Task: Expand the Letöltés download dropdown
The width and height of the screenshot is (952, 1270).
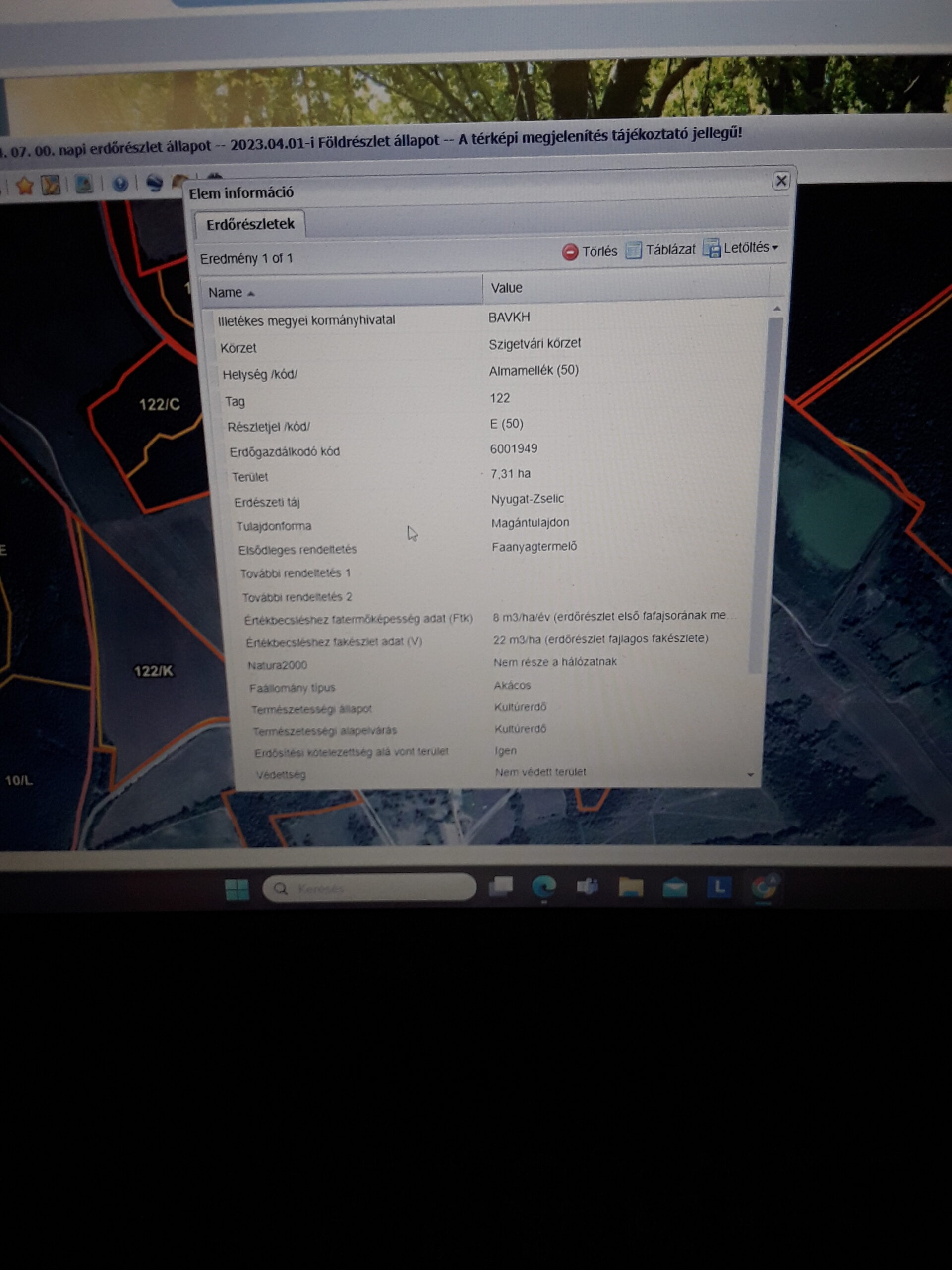Action: pos(741,248)
